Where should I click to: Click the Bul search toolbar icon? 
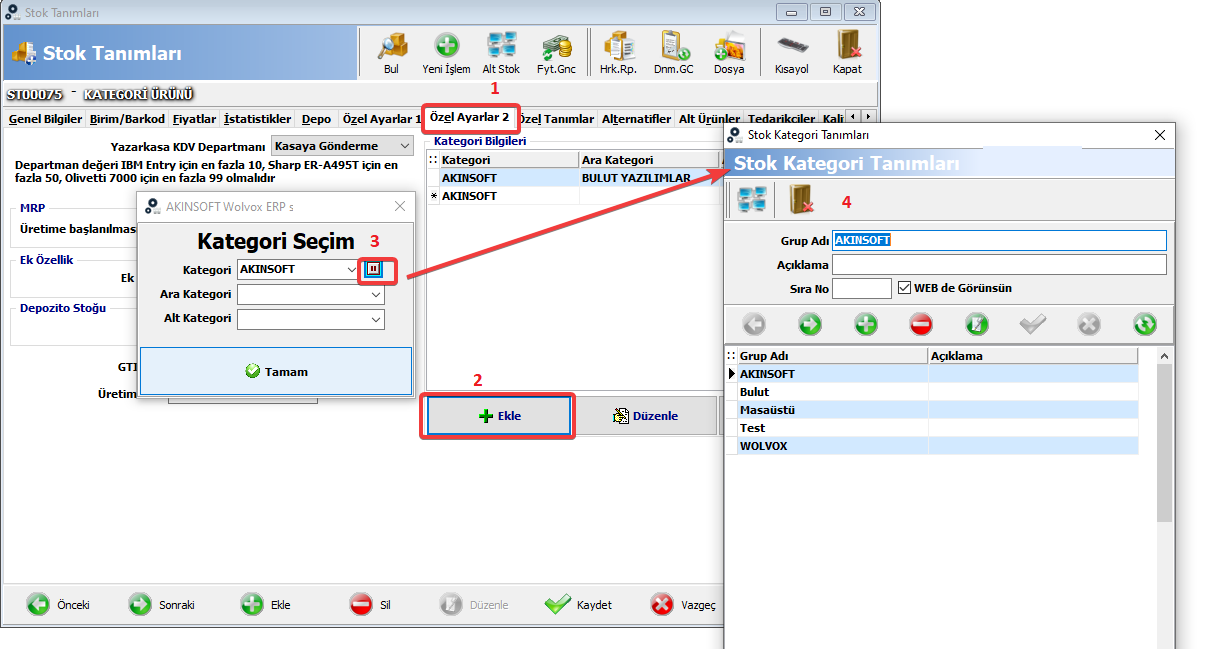pyautogui.click(x=391, y=52)
